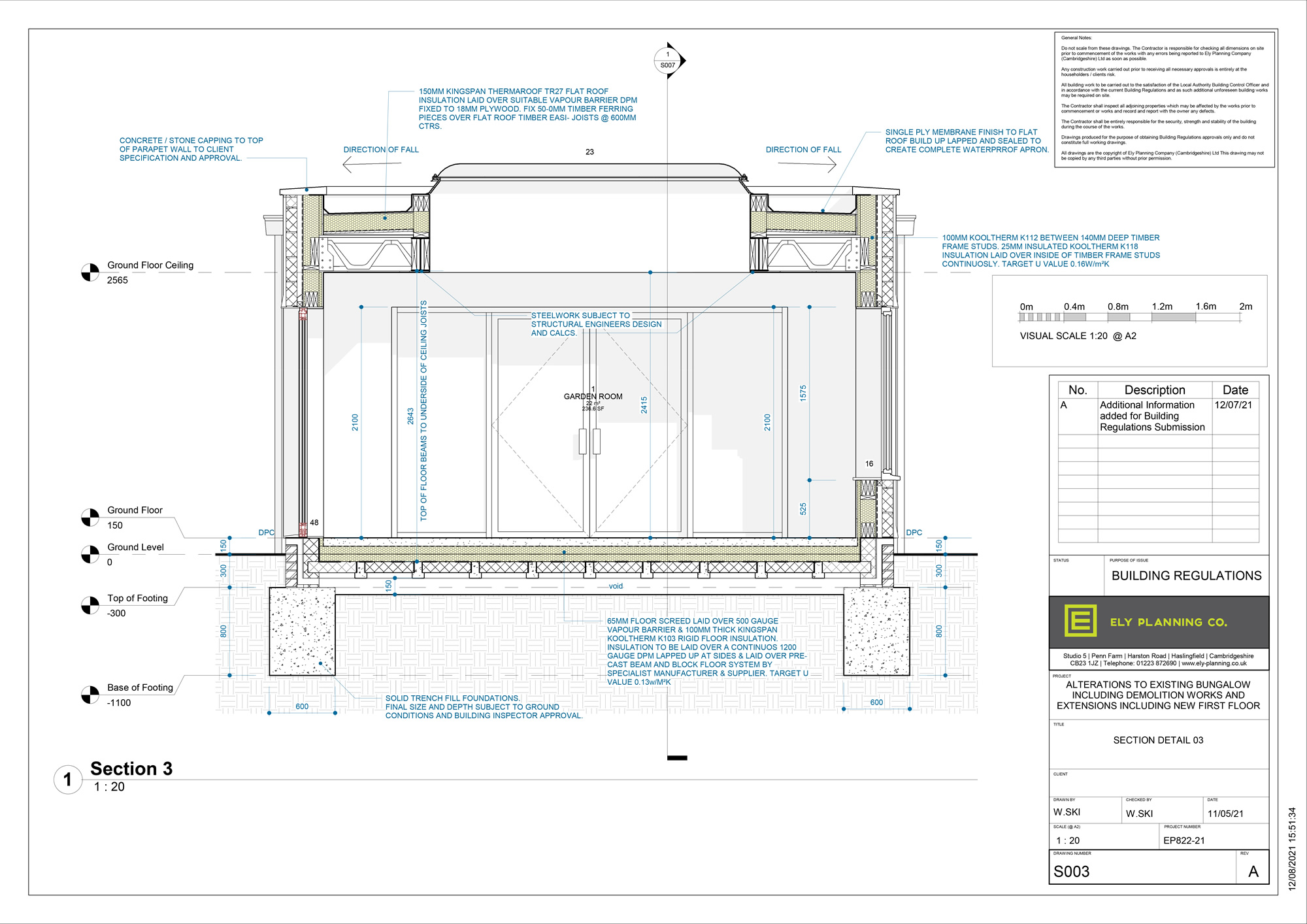Image resolution: width=1307 pixels, height=924 pixels.
Task: Click the Ground Level datum symbol
Action: coord(90,555)
